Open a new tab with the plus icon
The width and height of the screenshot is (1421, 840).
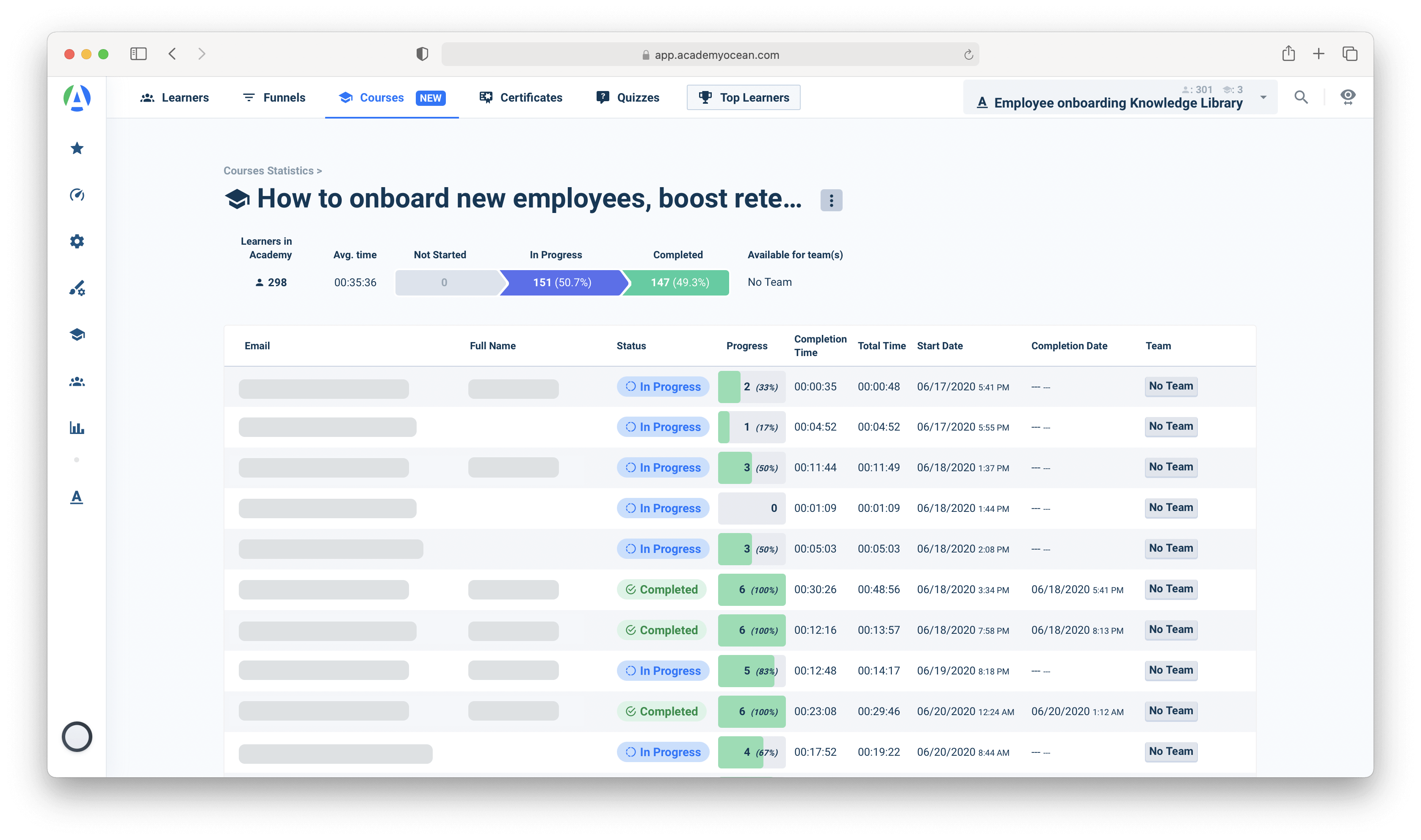pos(1319,54)
